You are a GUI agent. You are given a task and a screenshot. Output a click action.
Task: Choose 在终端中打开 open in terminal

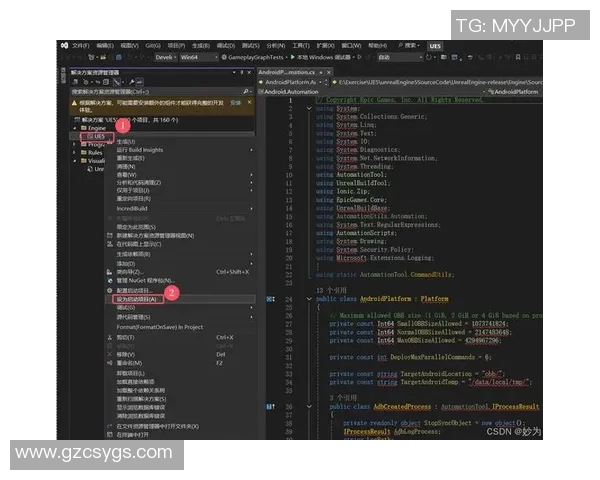(132, 435)
